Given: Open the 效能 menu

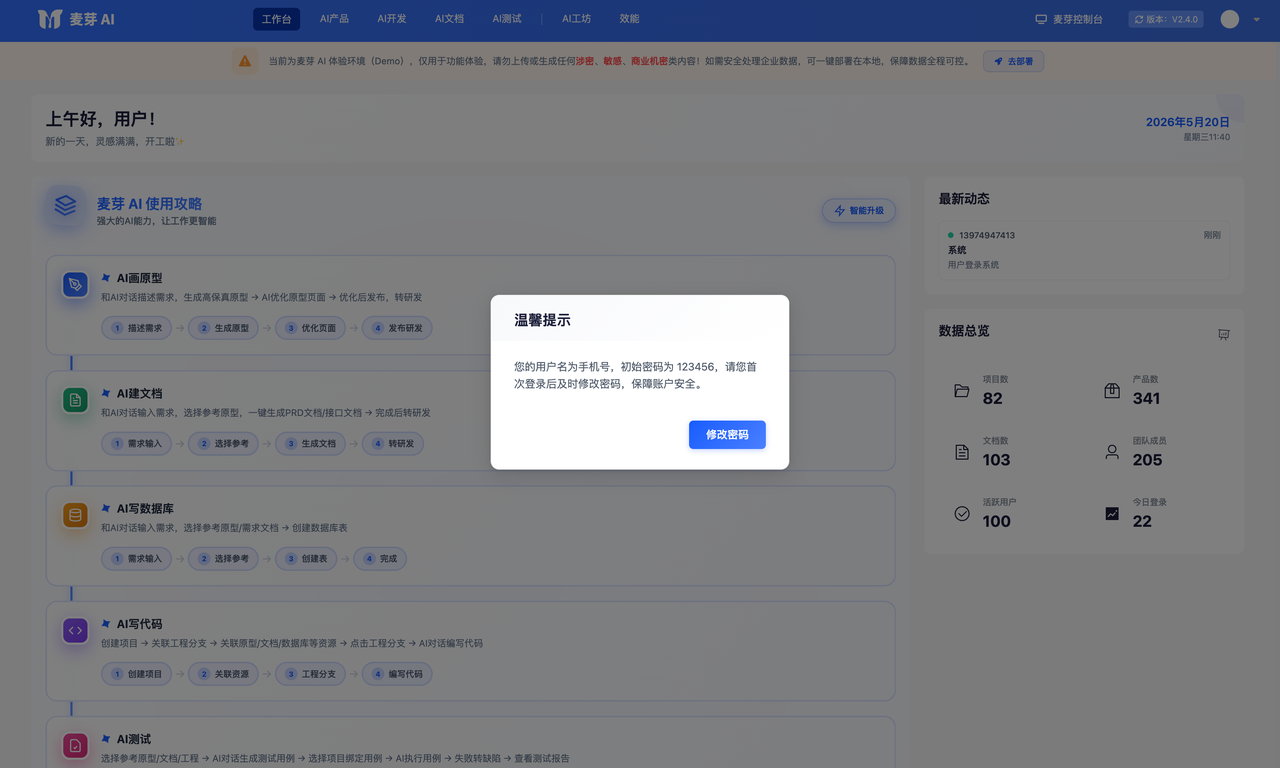Looking at the screenshot, I should (x=629, y=19).
